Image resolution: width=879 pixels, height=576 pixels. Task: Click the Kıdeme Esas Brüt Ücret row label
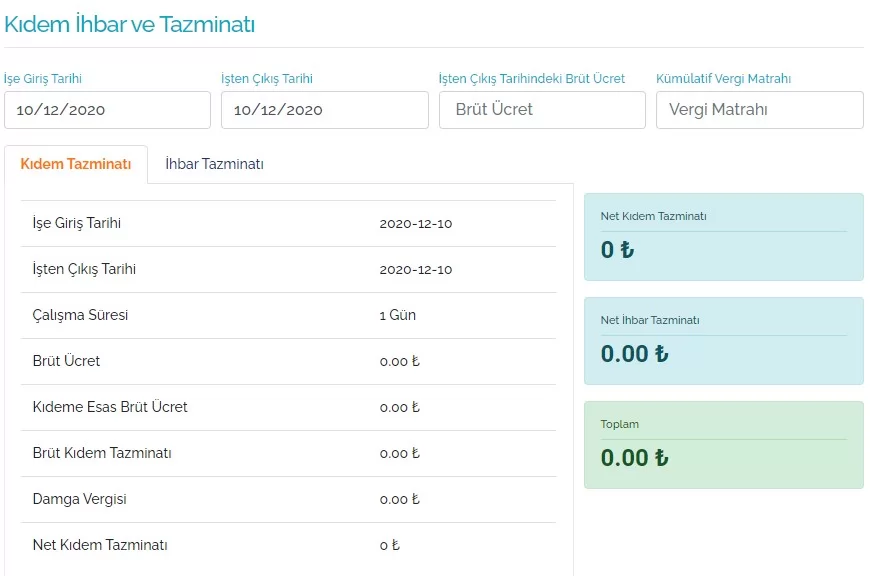pyautogui.click(x=110, y=407)
